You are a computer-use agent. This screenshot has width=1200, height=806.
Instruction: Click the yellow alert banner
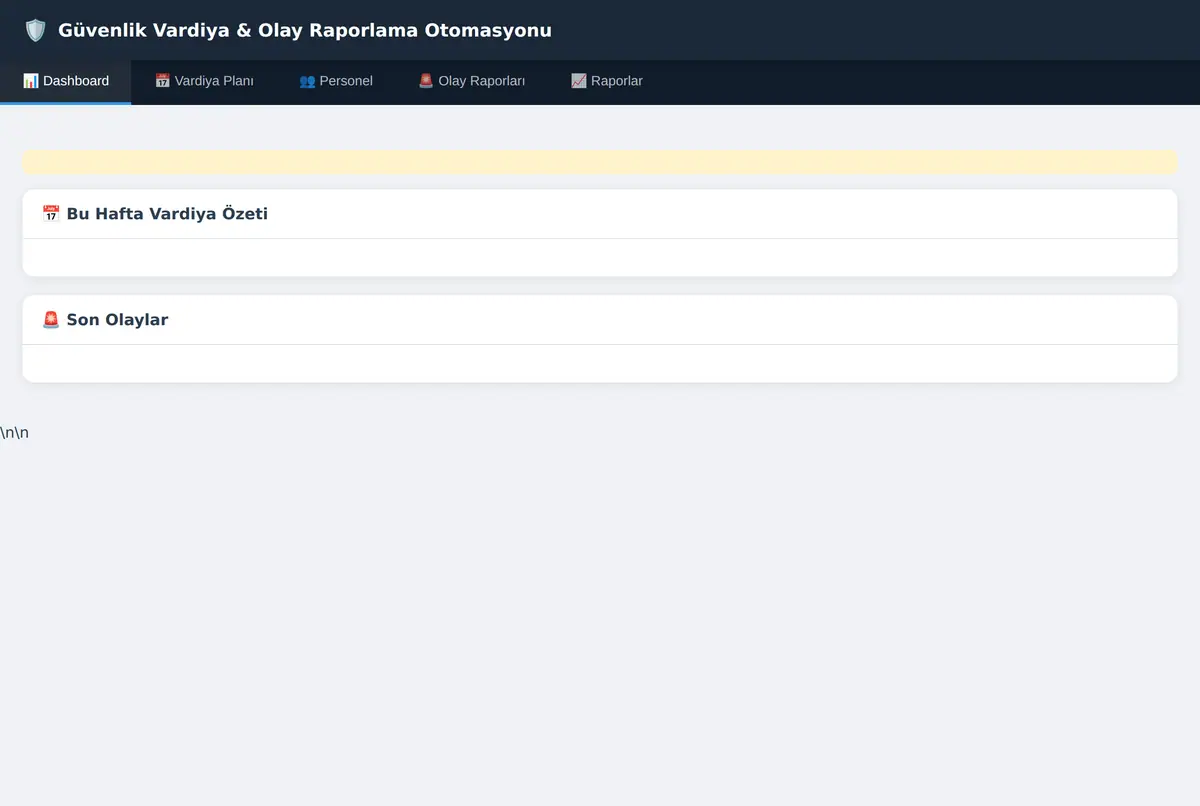pyautogui.click(x=600, y=162)
